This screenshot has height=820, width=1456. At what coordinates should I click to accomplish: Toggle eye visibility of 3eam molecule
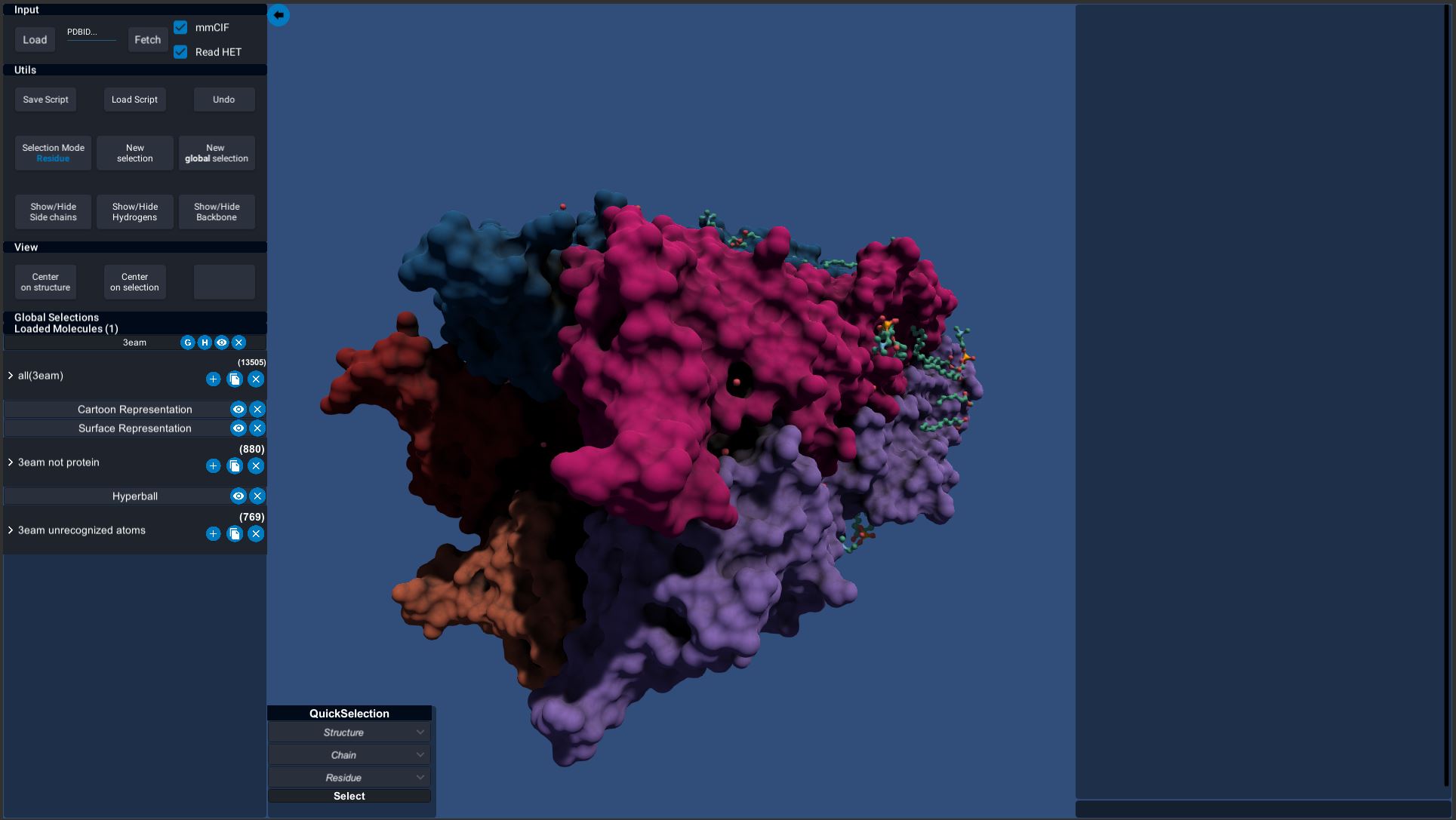[x=222, y=342]
